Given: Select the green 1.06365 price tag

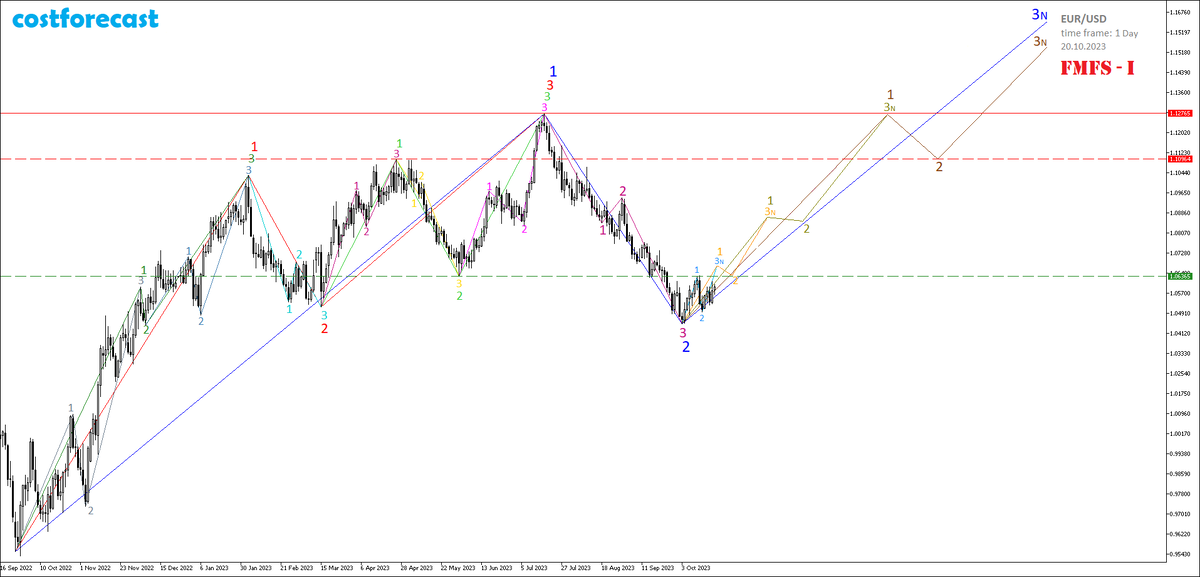Looking at the screenshot, I should click(1179, 275).
